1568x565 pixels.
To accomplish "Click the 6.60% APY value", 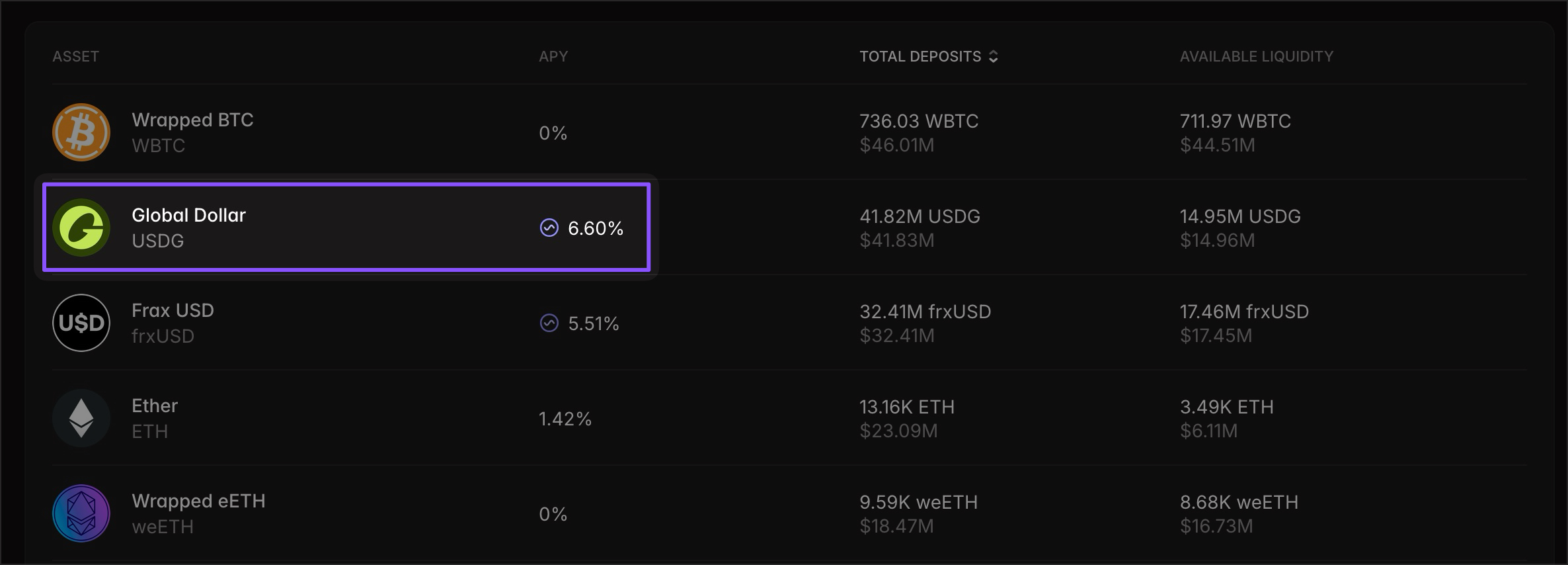I will (596, 228).
